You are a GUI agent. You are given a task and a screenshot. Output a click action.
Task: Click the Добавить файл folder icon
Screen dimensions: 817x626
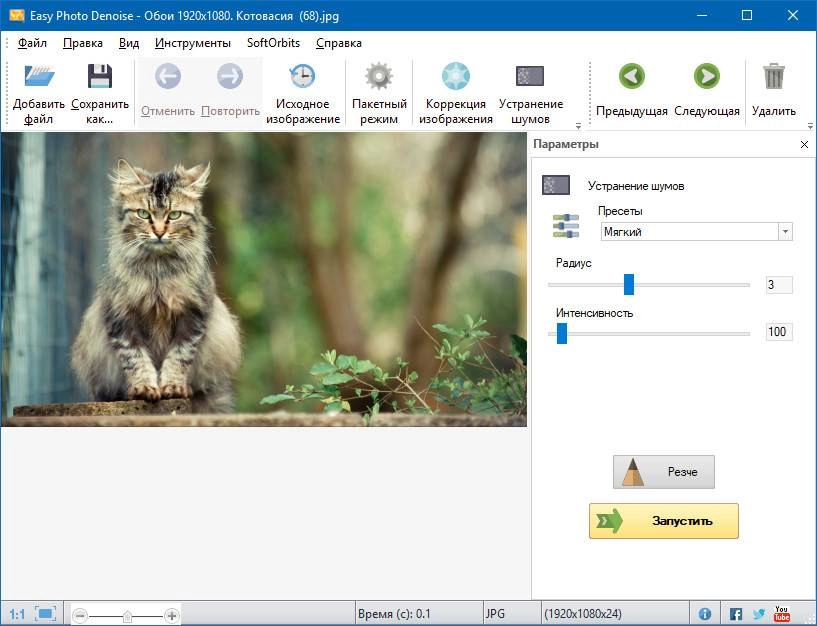(39, 76)
